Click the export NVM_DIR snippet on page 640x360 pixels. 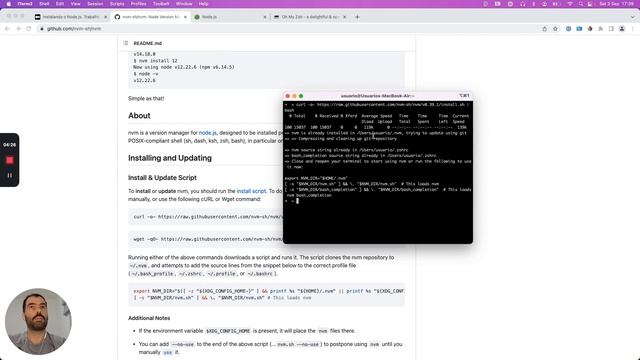click(267, 294)
